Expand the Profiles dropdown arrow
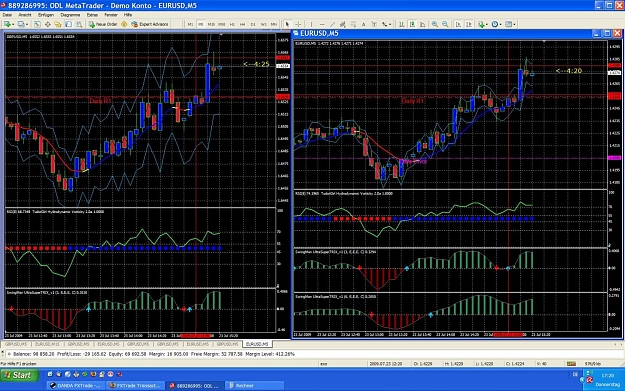The image size is (625, 391). click(x=27, y=24)
